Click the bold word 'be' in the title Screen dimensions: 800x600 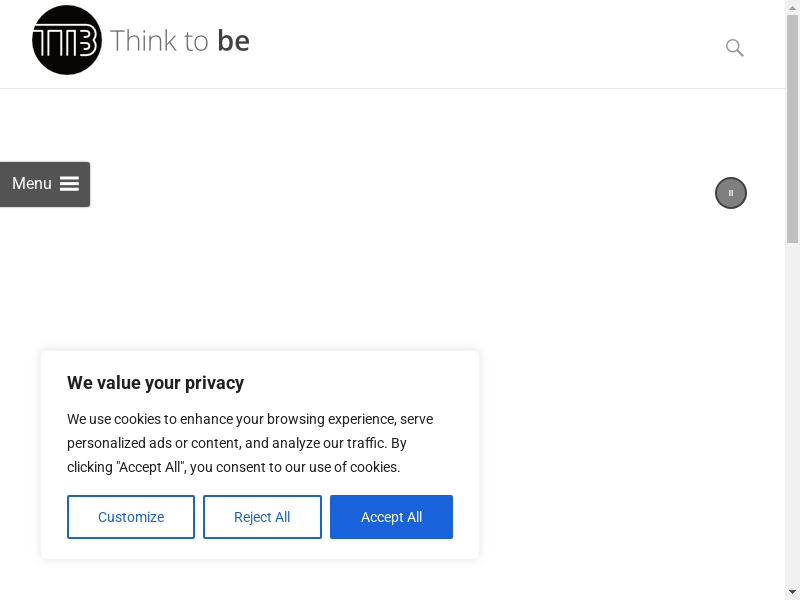pyautogui.click(x=233, y=41)
